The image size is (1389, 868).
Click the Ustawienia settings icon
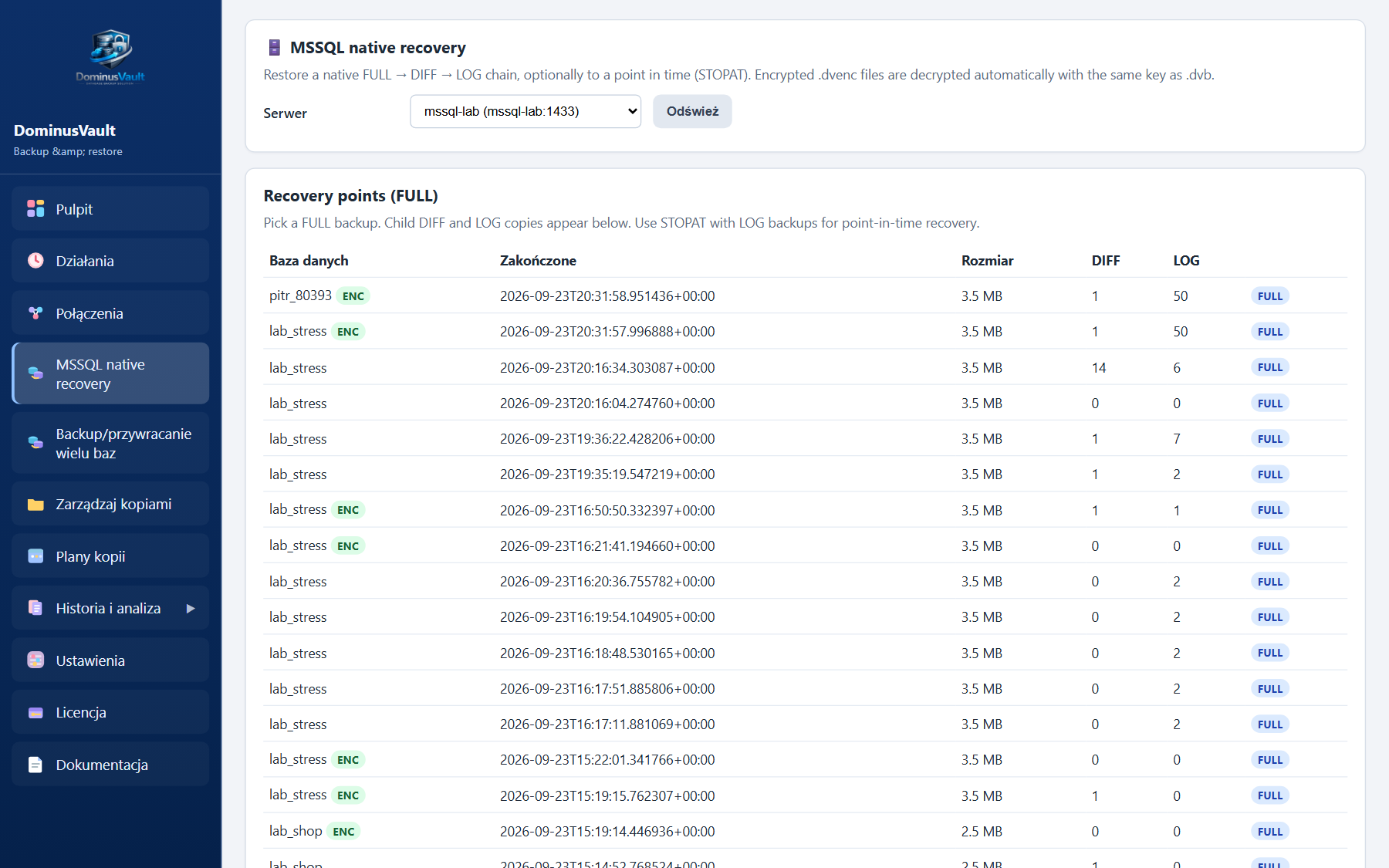[35, 660]
